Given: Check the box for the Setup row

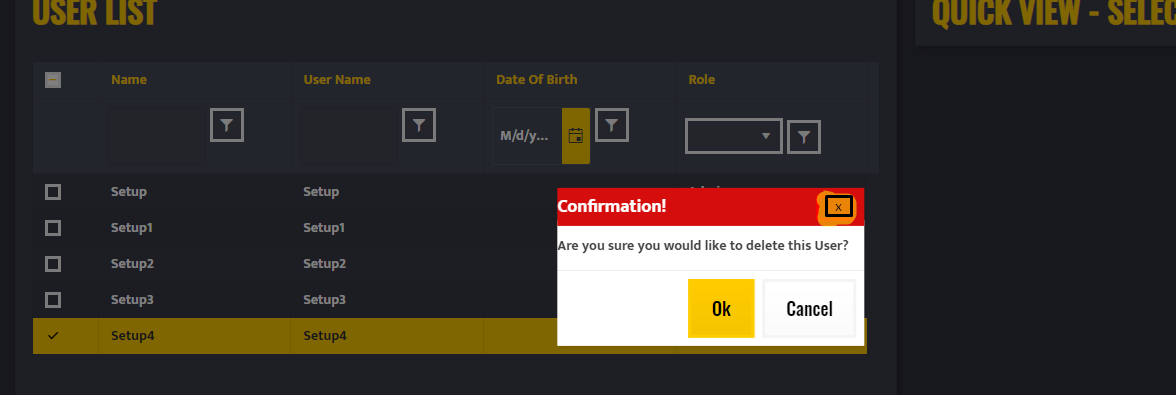Looking at the screenshot, I should tap(52, 192).
